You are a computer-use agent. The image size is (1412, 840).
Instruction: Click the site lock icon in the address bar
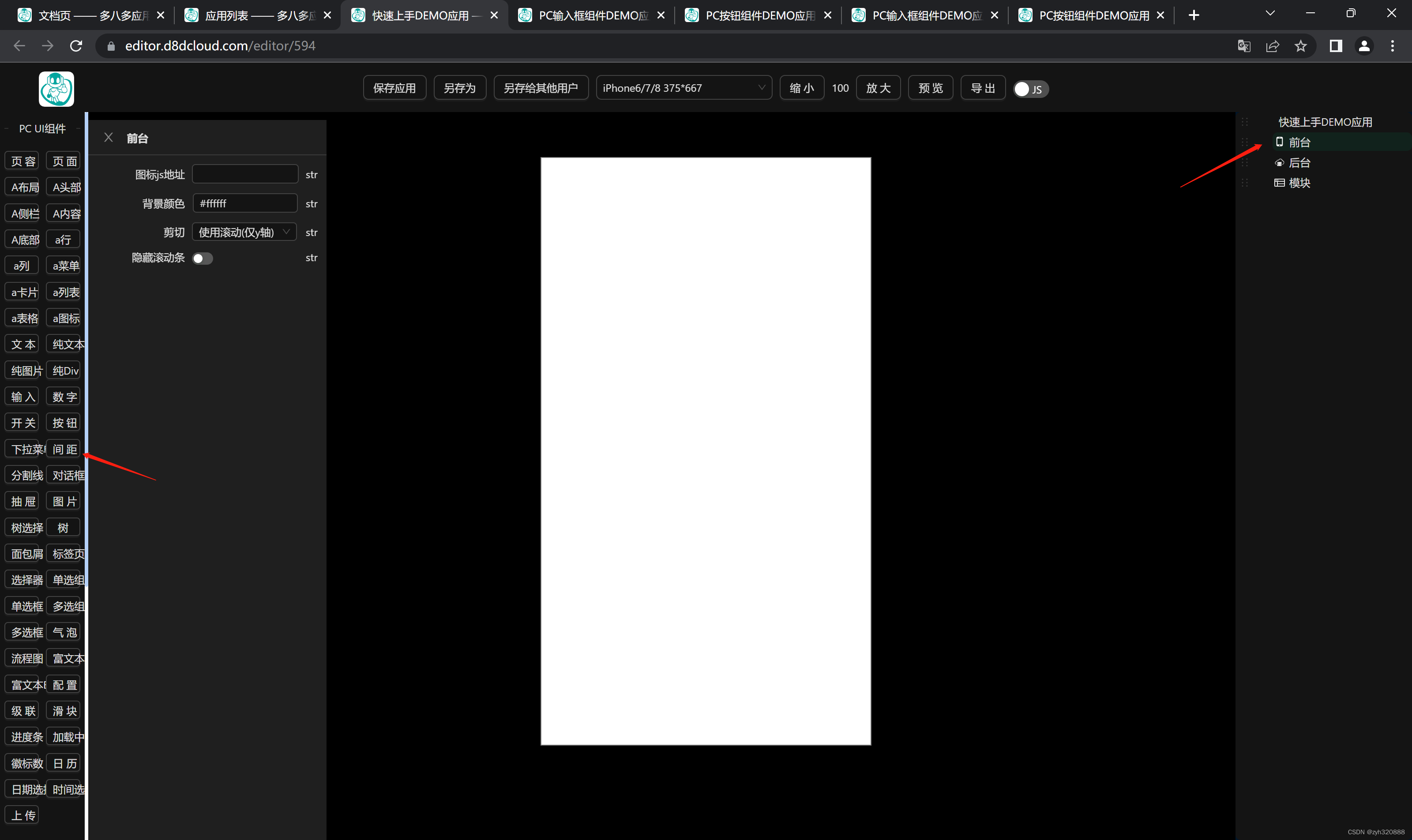[111, 46]
